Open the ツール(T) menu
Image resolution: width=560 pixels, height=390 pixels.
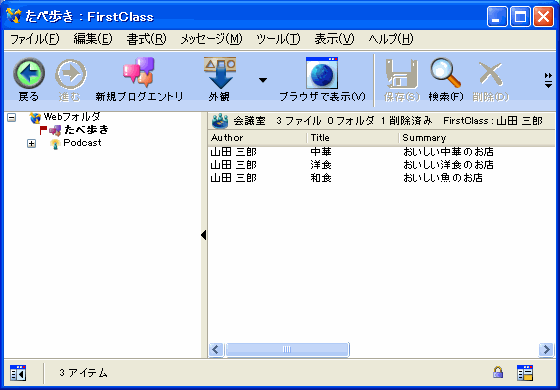click(x=278, y=39)
